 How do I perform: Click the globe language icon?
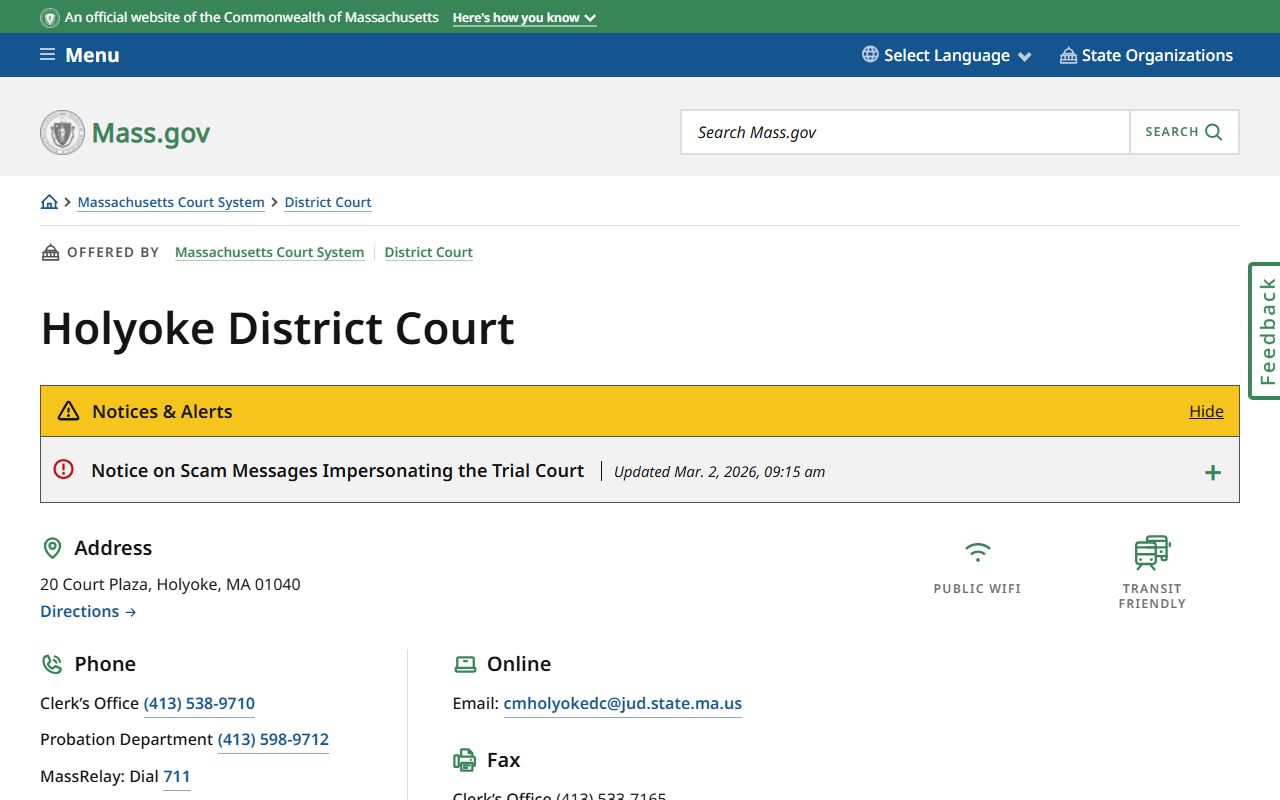870,55
